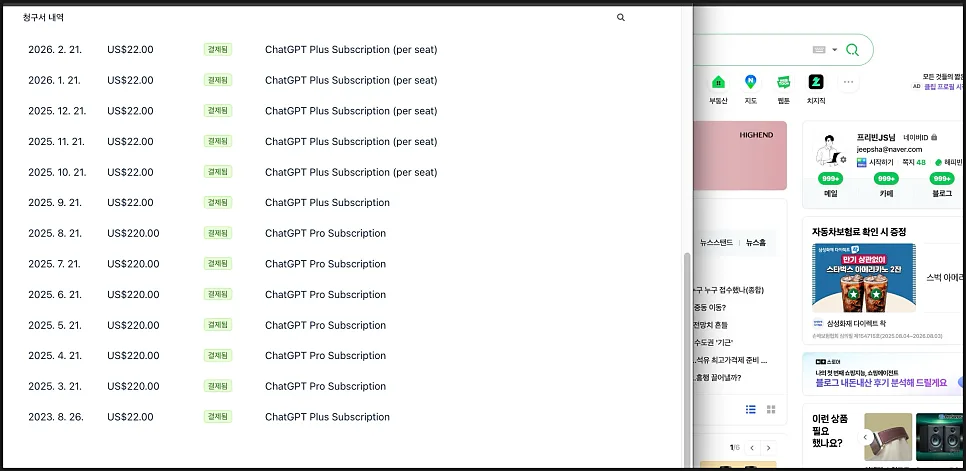This screenshot has width=966, height=471.
Task: Click the Naver search input field
Action: 749,50
